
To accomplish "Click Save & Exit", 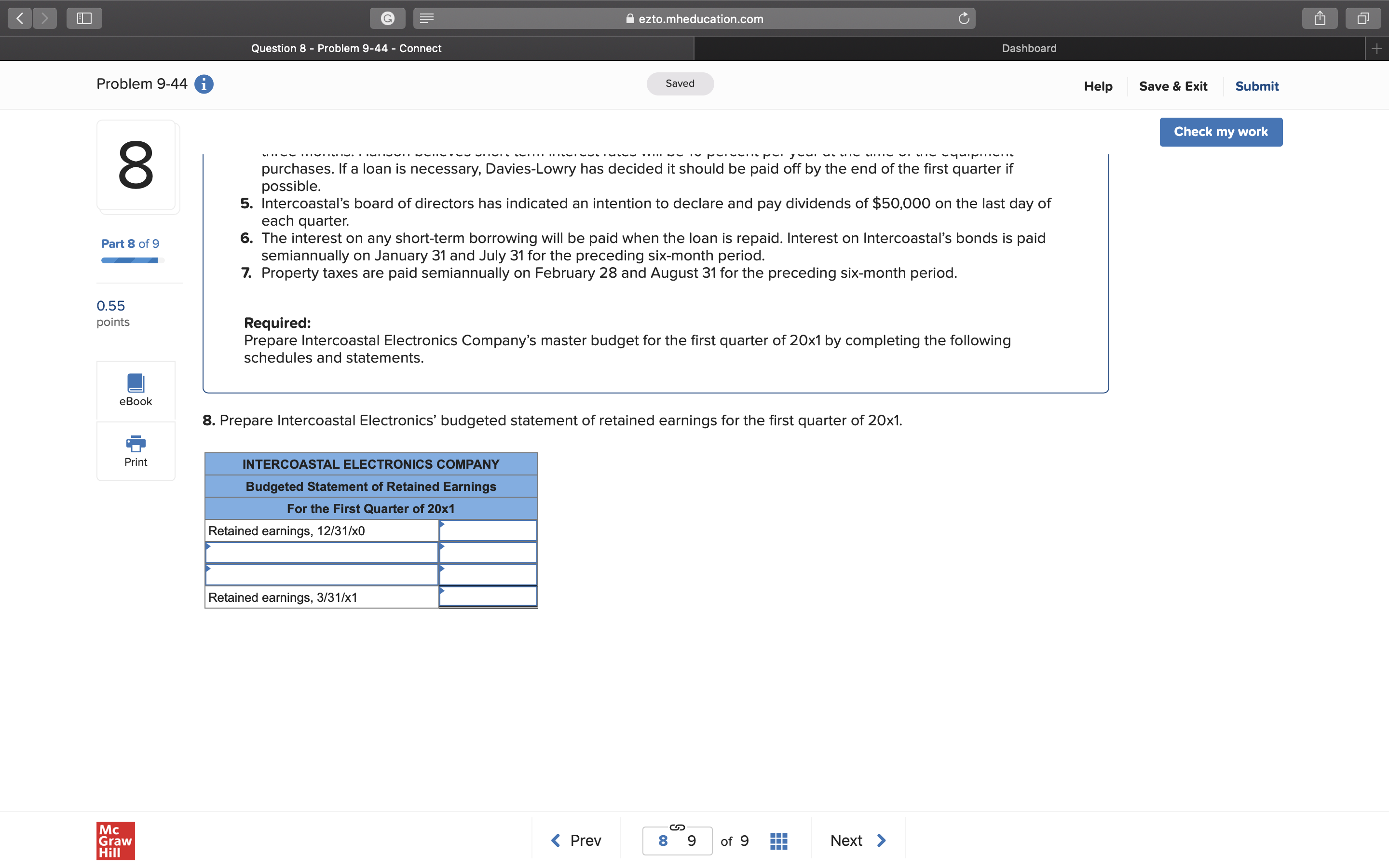I will [x=1172, y=86].
